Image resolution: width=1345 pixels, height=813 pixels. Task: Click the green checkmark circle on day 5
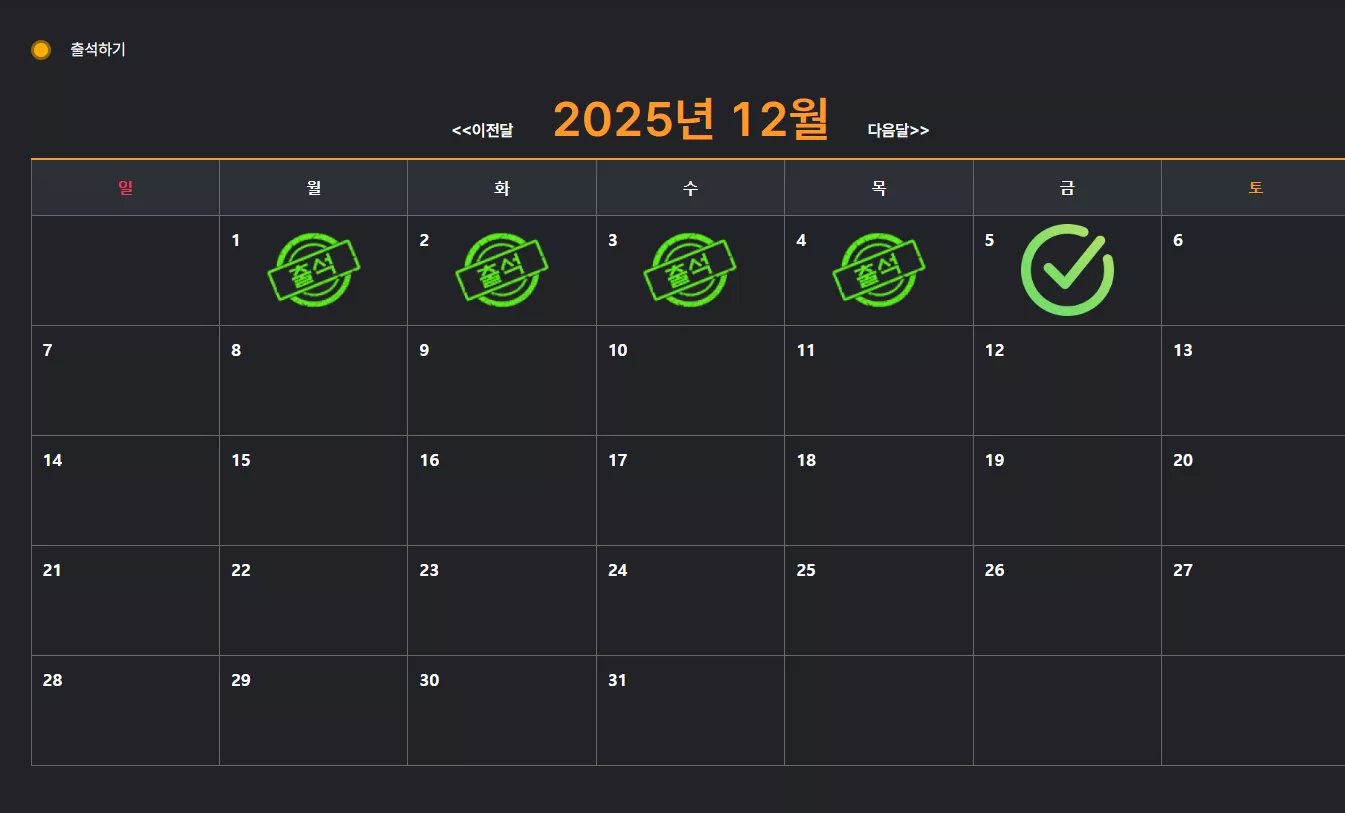tap(1067, 270)
